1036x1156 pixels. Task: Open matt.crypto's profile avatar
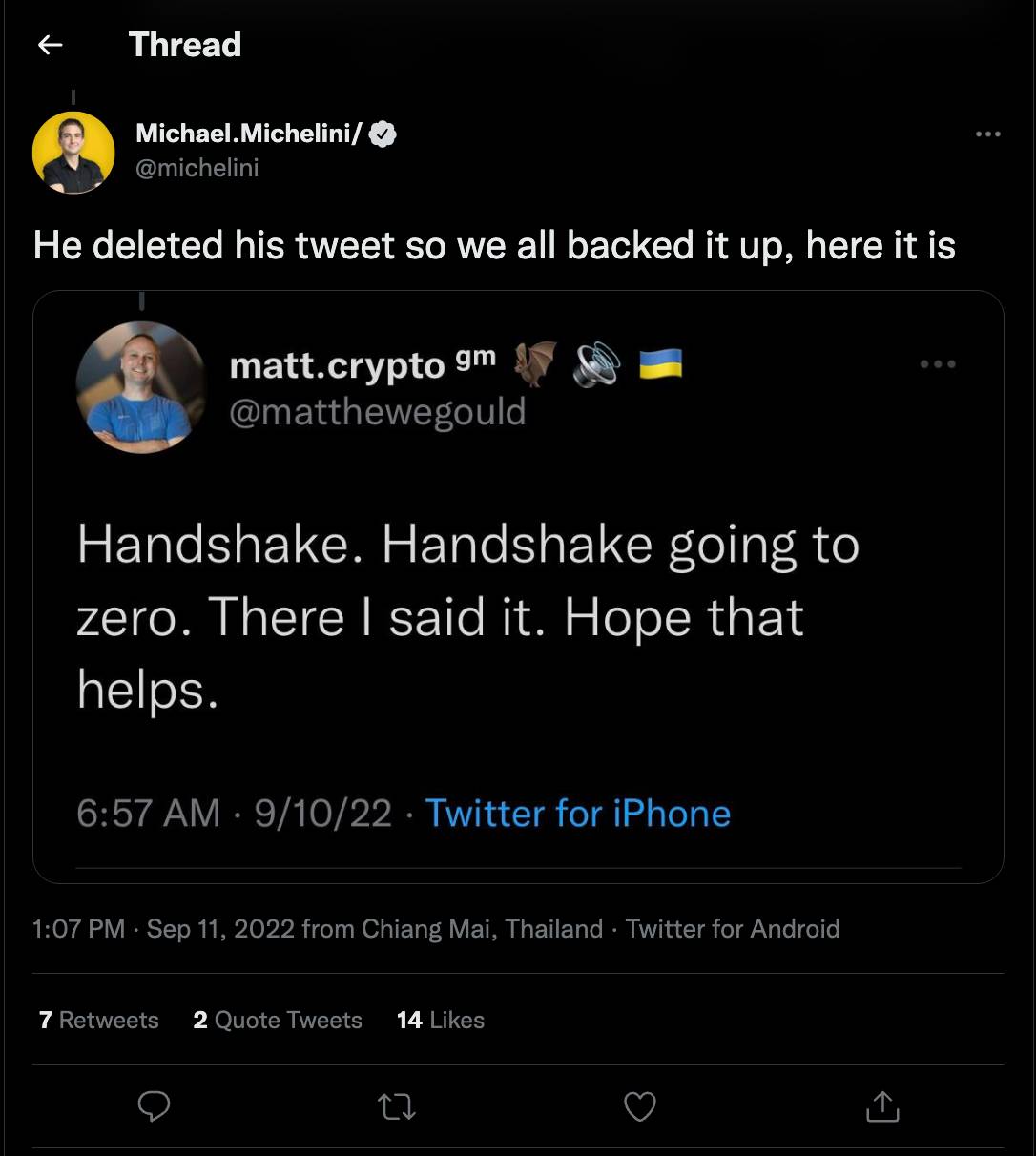(x=141, y=386)
